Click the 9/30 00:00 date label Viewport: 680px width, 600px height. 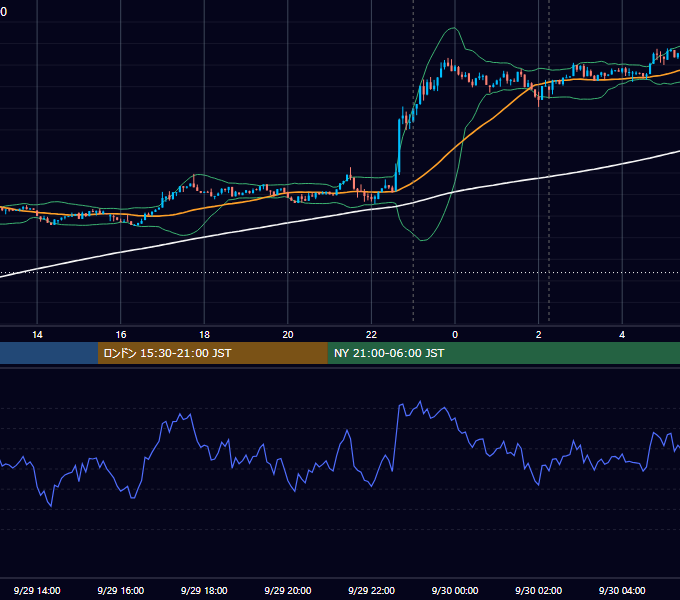coord(455,590)
